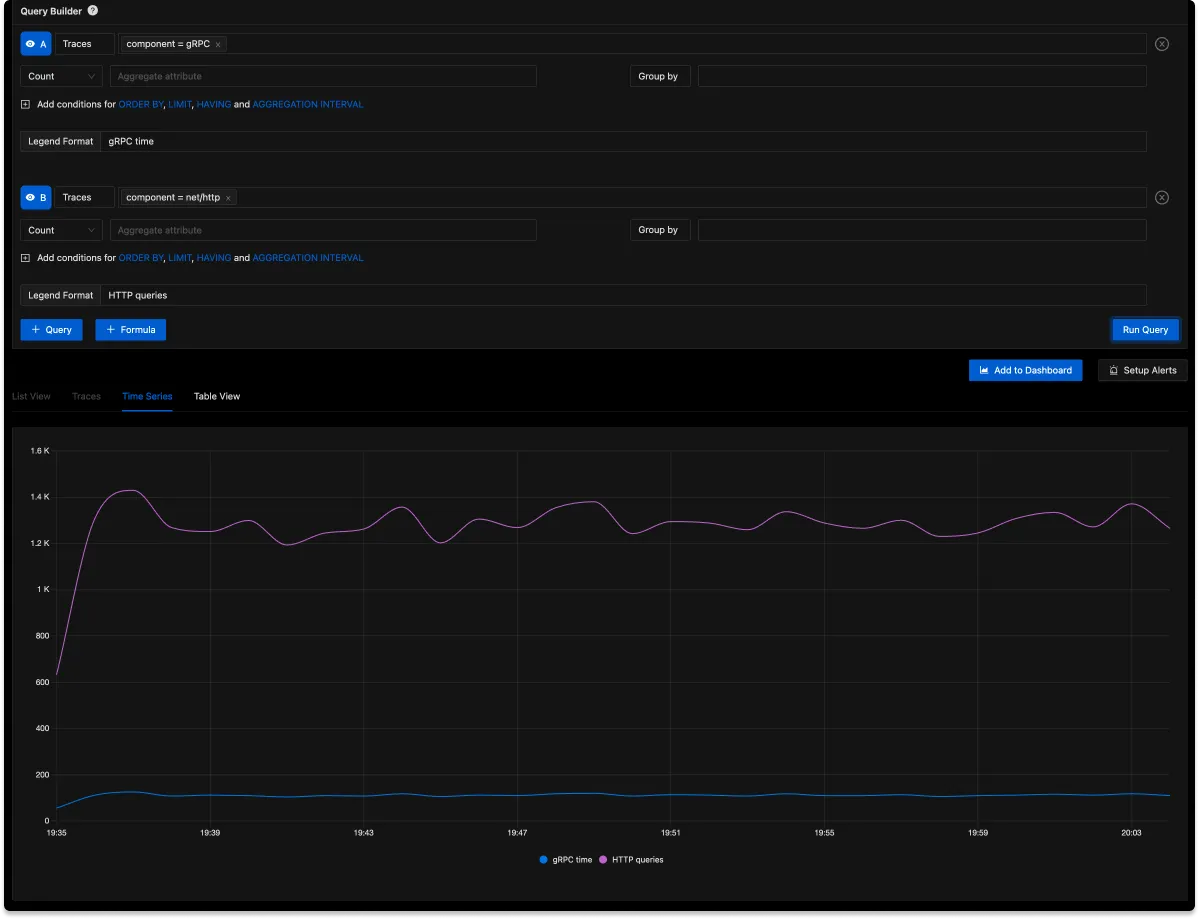
Task: Click the 20:03 x-axis time label
Action: 1131,833
